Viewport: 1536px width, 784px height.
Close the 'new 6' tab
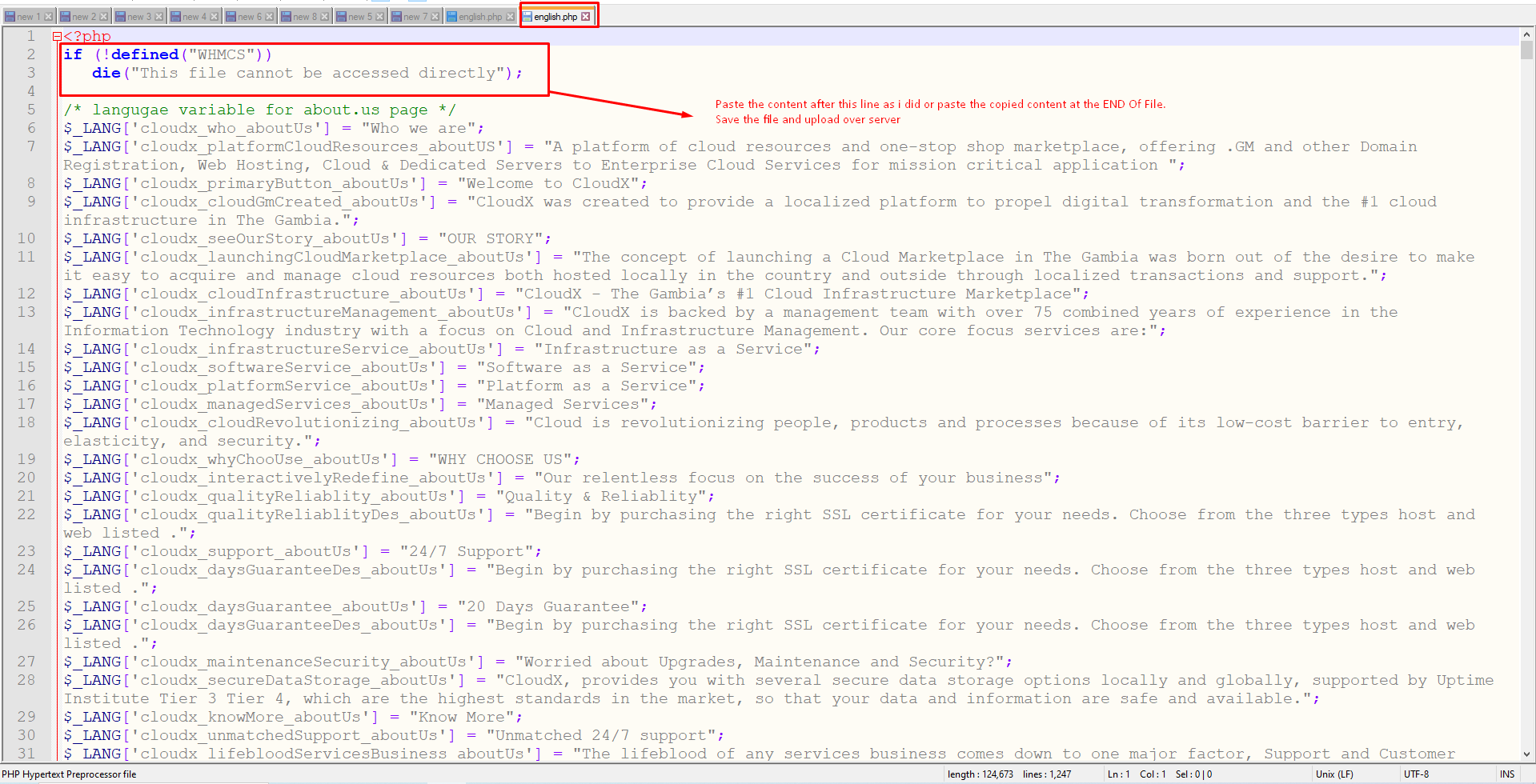coord(270,17)
